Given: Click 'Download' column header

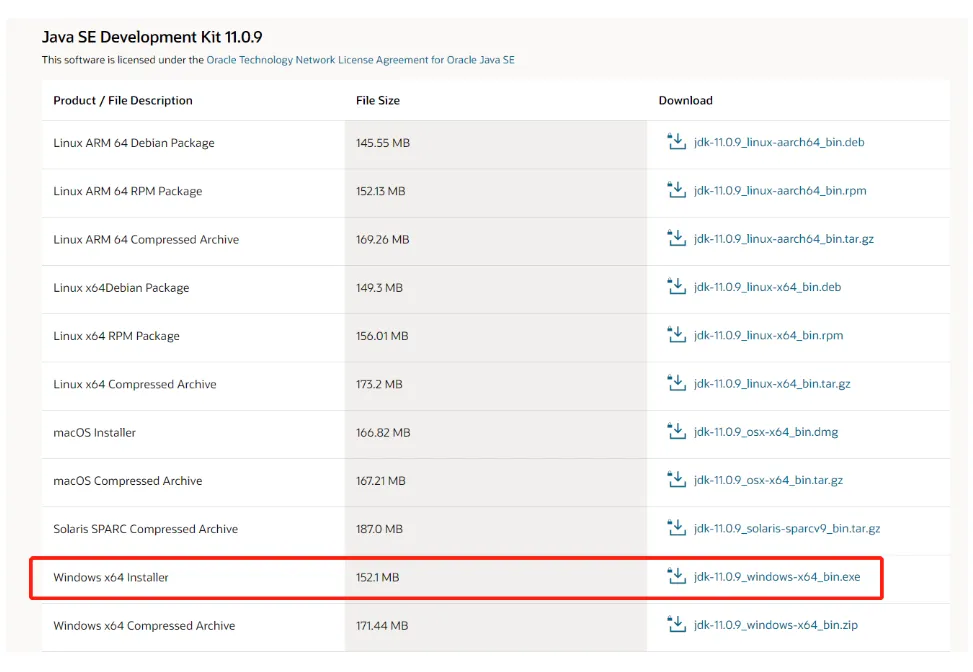Looking at the screenshot, I should [x=686, y=101].
